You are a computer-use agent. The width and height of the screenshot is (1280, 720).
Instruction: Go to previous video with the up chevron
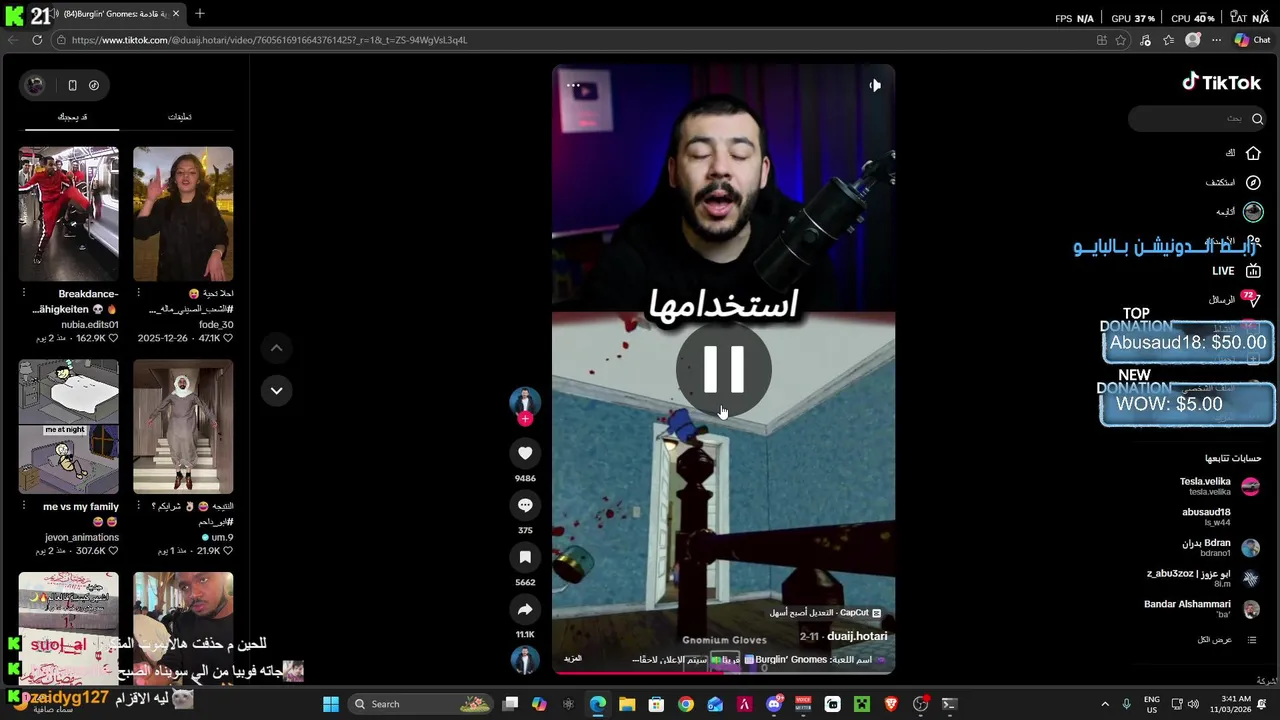coord(276,348)
